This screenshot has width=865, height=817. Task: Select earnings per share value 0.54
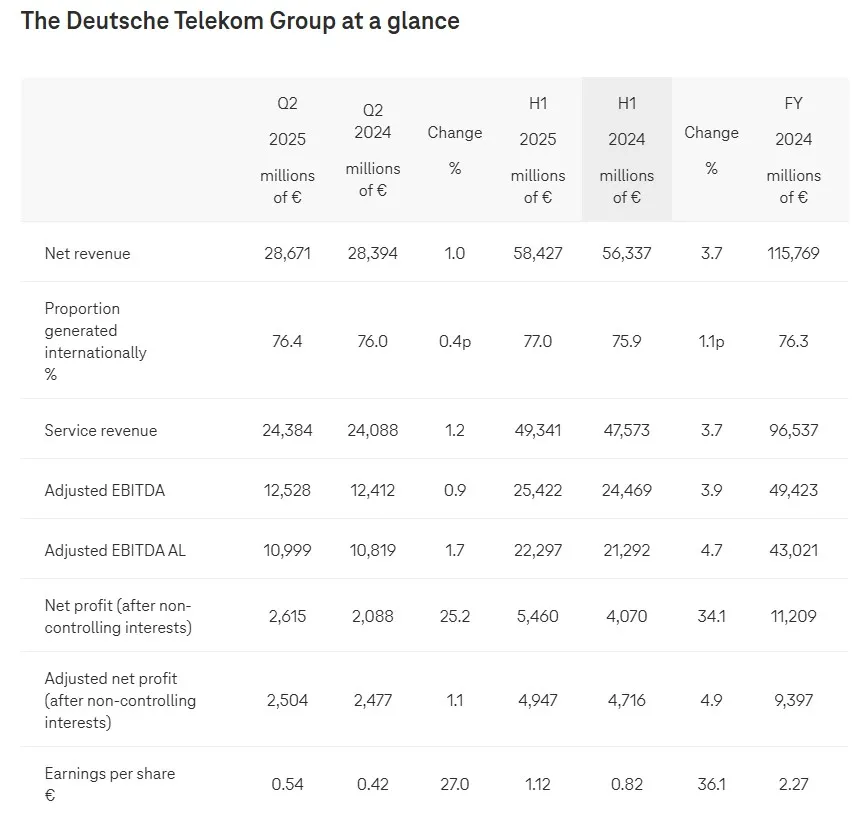287,784
